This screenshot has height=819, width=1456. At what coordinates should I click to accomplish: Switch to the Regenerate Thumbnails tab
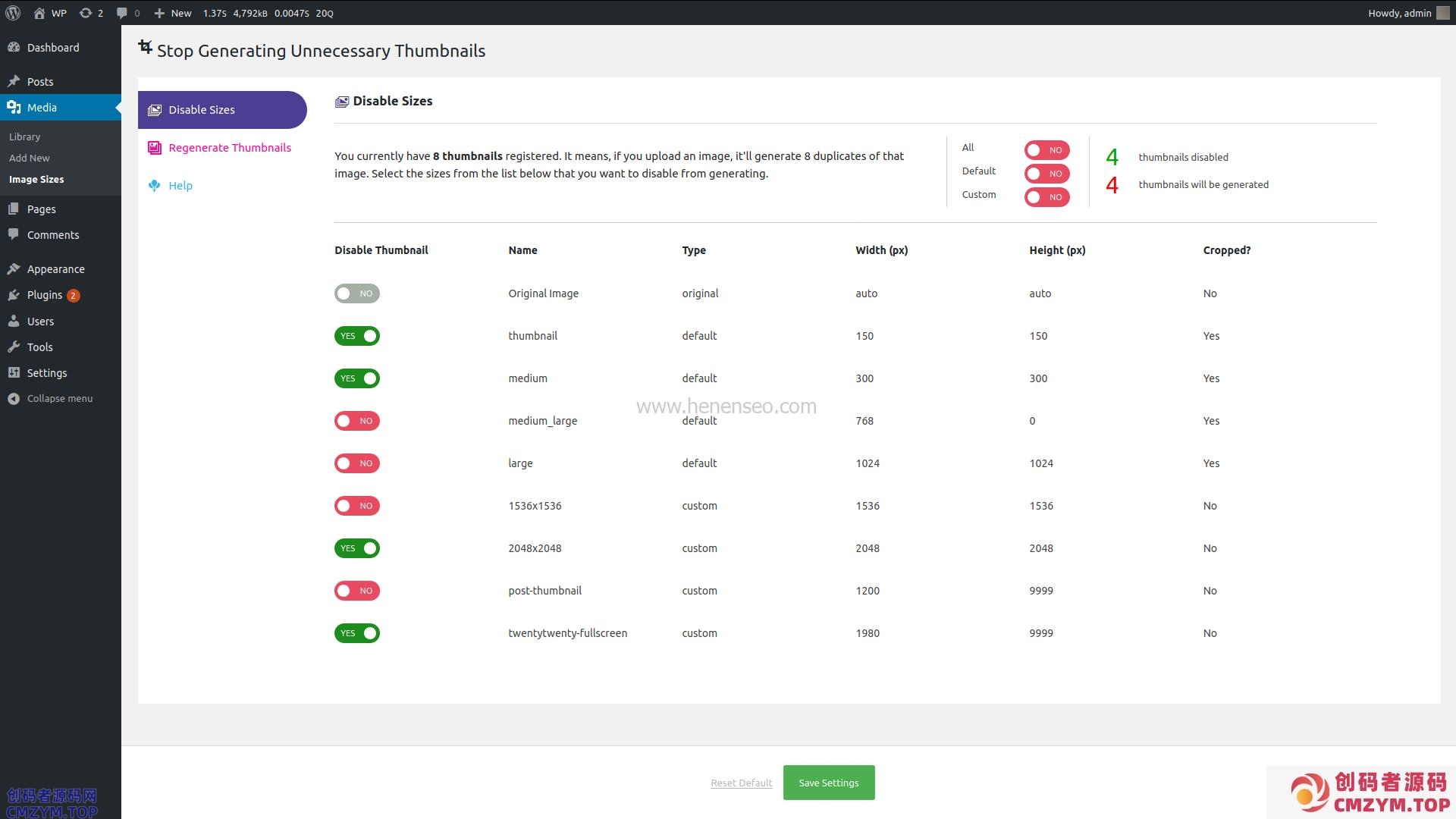[229, 148]
